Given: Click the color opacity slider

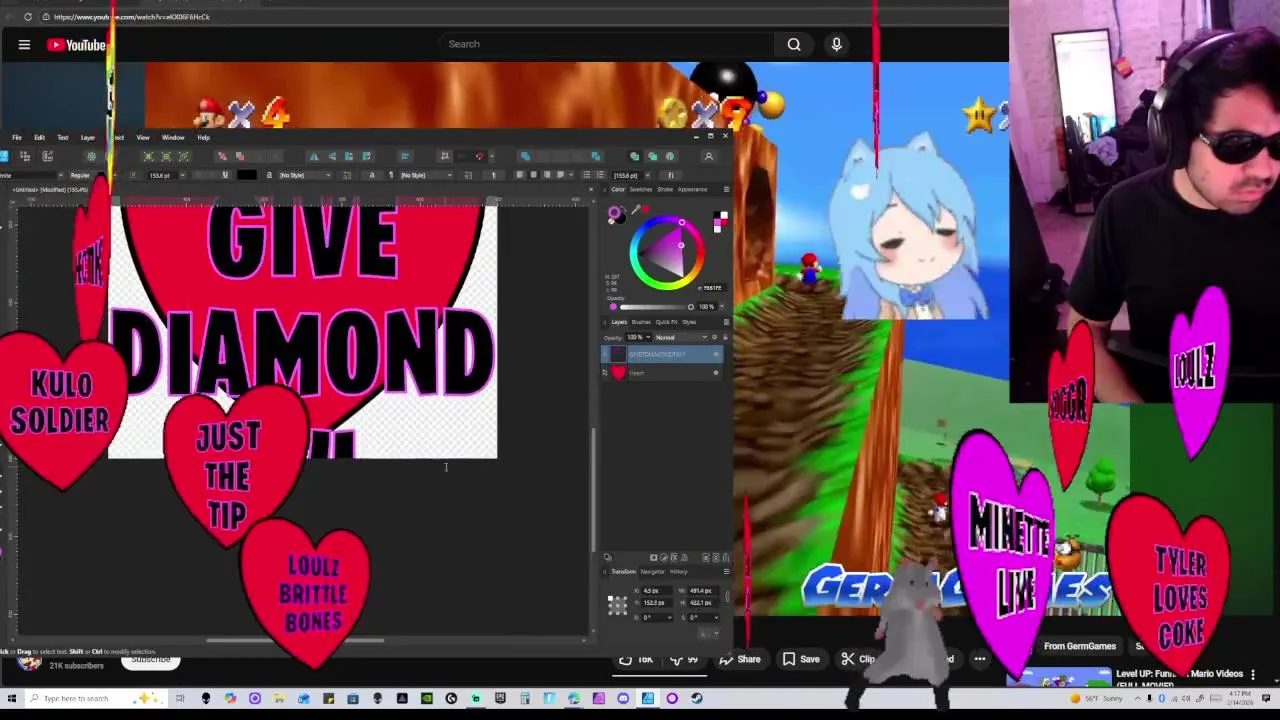Looking at the screenshot, I should tap(654, 307).
